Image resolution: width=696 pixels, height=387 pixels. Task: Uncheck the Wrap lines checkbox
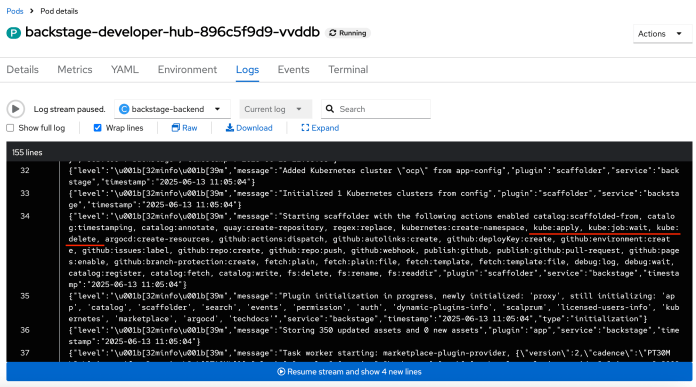[98, 128]
